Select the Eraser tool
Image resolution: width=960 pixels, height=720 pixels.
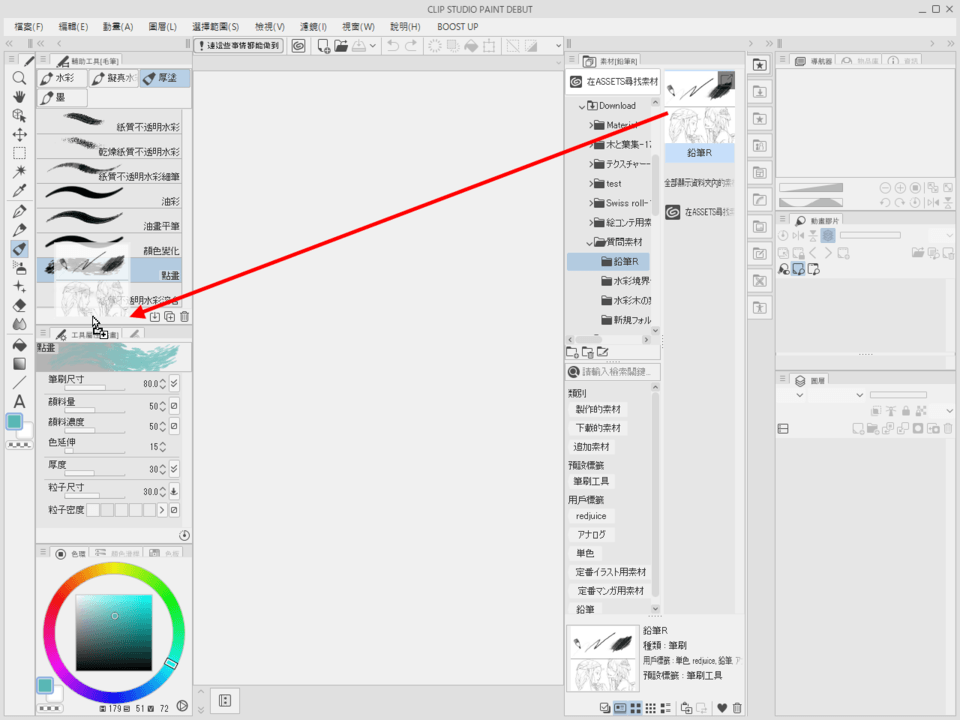click(19, 305)
